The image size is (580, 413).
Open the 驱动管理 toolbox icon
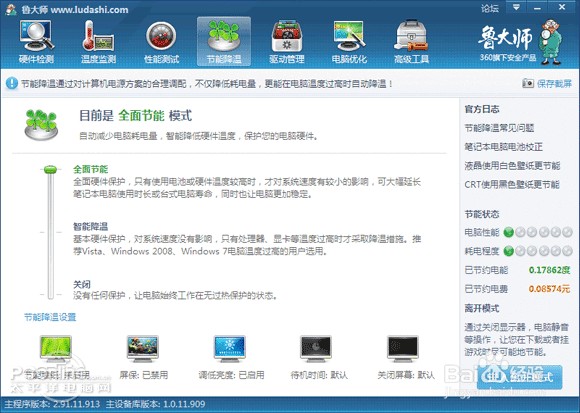click(287, 42)
